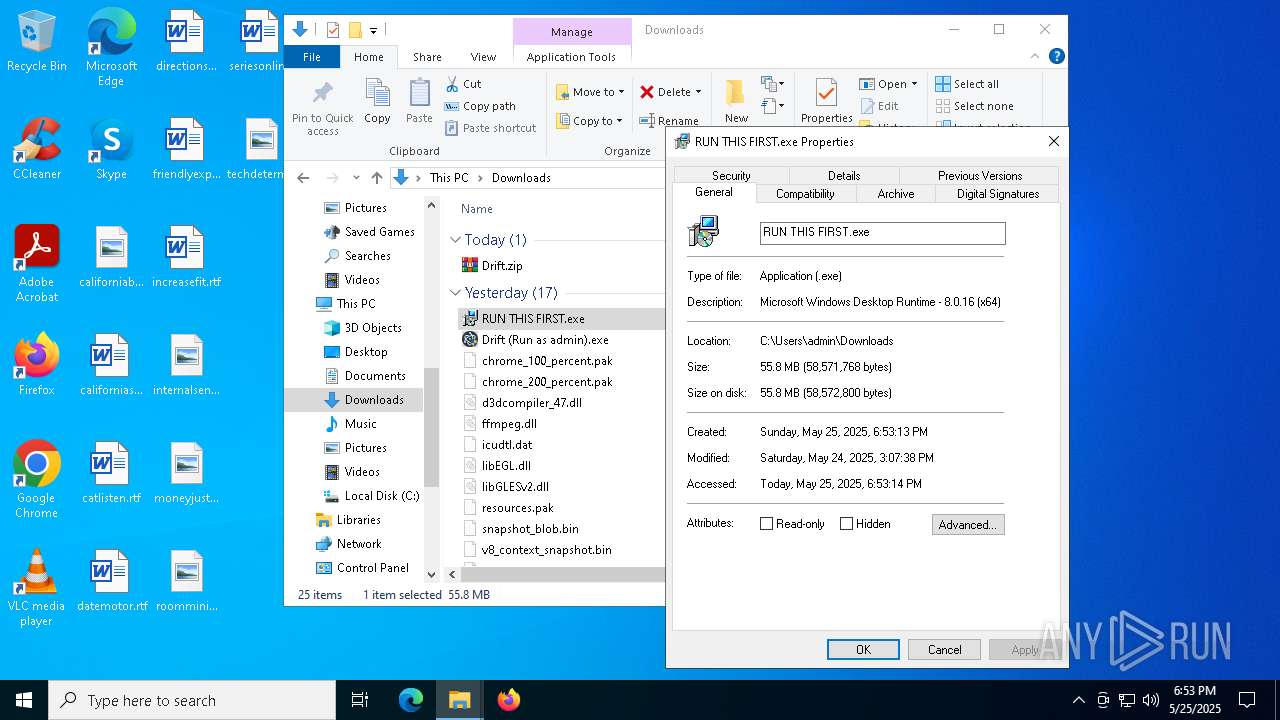Select Google Chrome desktop shortcut
Screen dimensions: 1280x720
click(x=37, y=480)
